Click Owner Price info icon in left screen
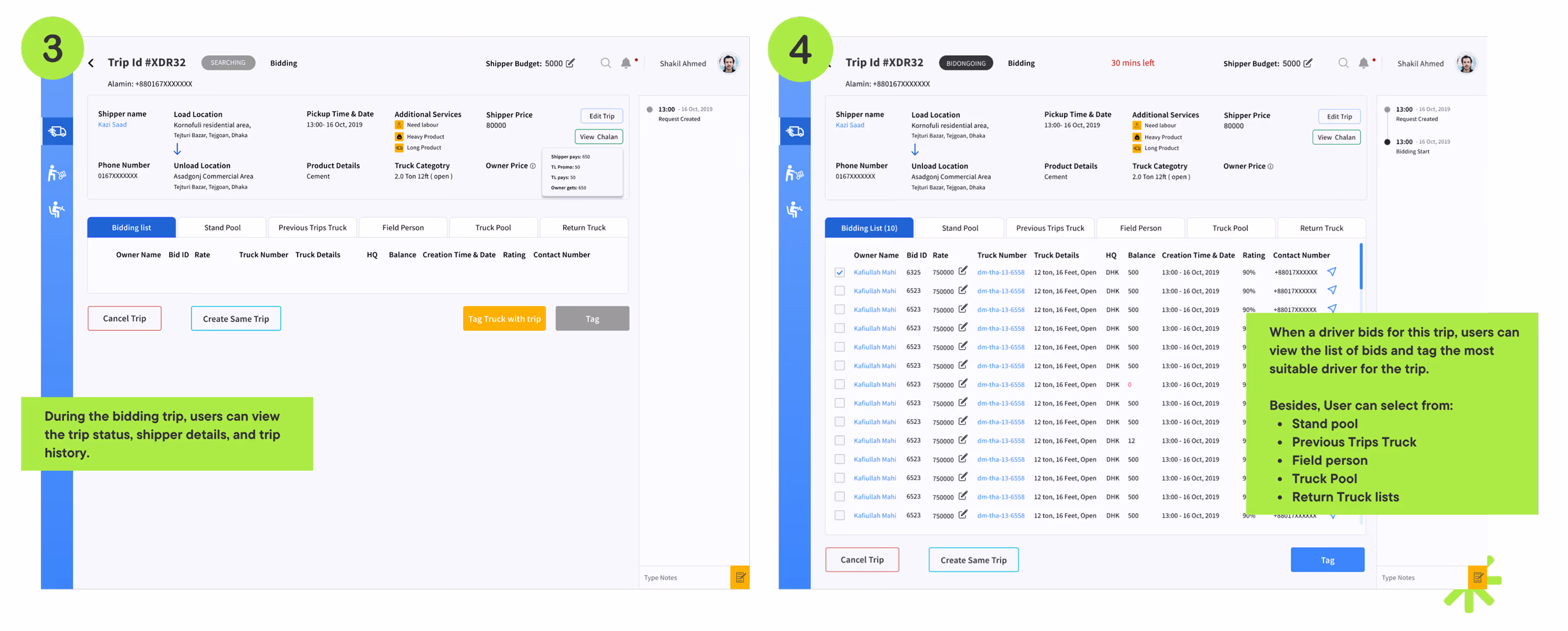 [x=533, y=166]
